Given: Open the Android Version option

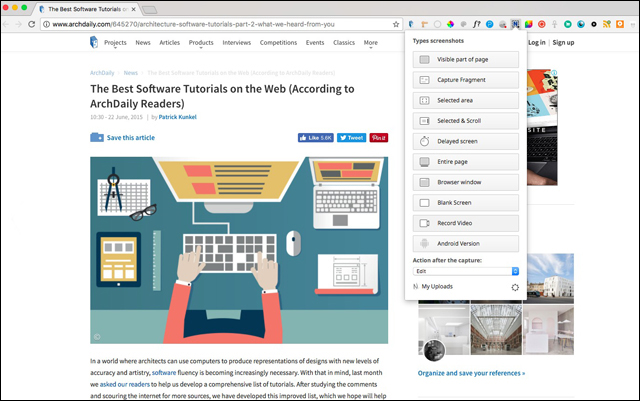Looking at the screenshot, I should [x=465, y=243].
